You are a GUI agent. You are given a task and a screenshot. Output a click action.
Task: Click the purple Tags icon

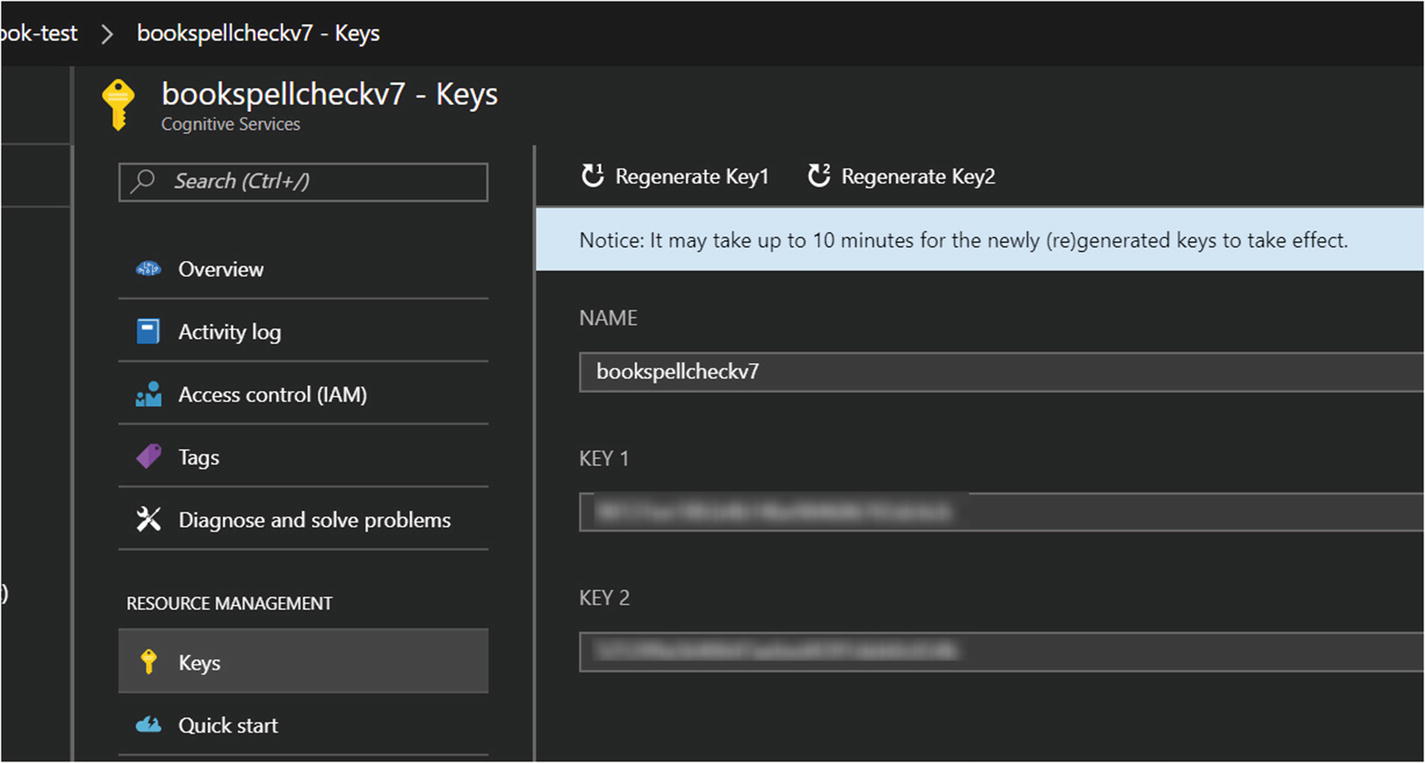pyautogui.click(x=148, y=457)
